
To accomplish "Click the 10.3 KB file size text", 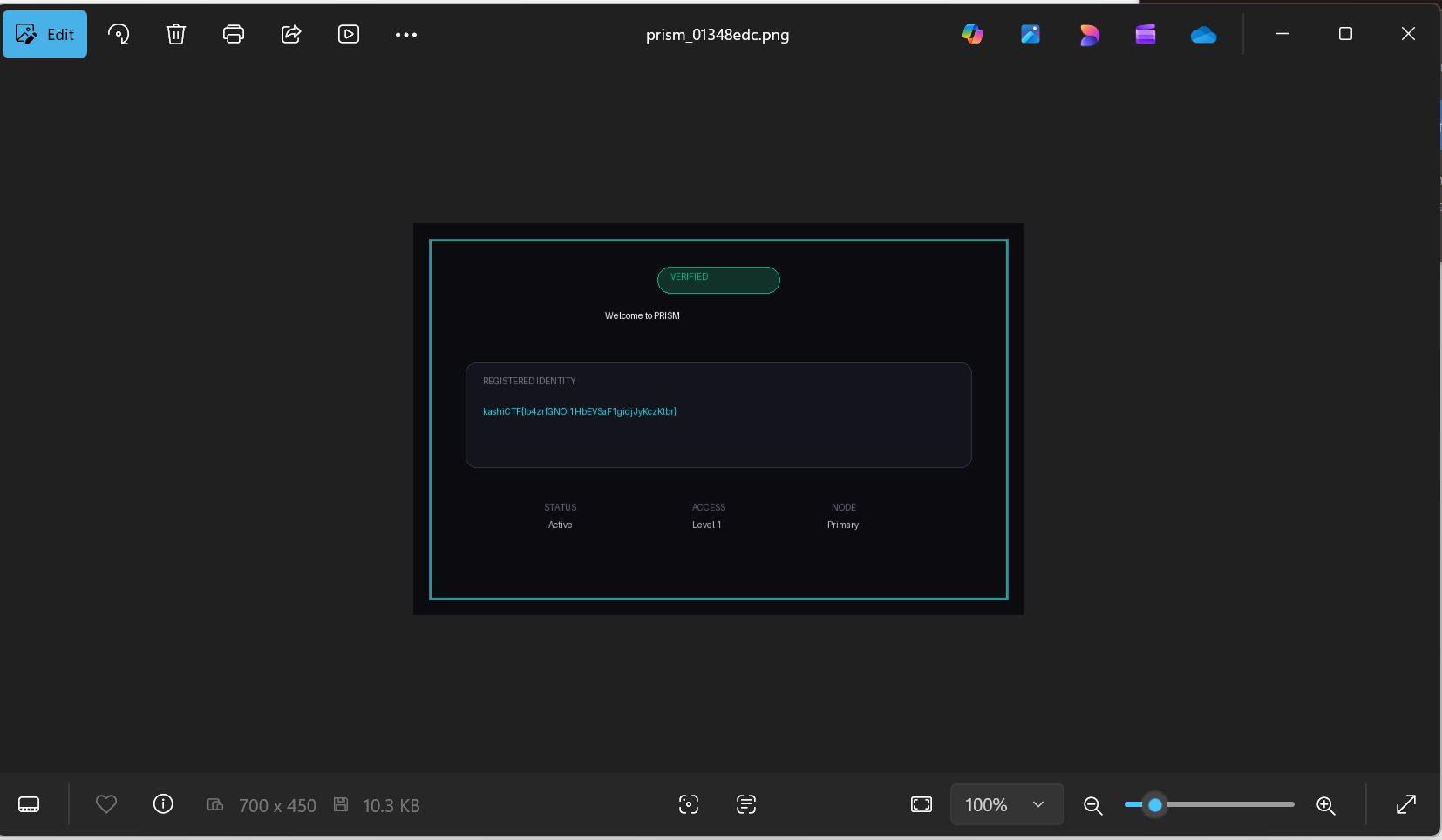I will coord(391,805).
